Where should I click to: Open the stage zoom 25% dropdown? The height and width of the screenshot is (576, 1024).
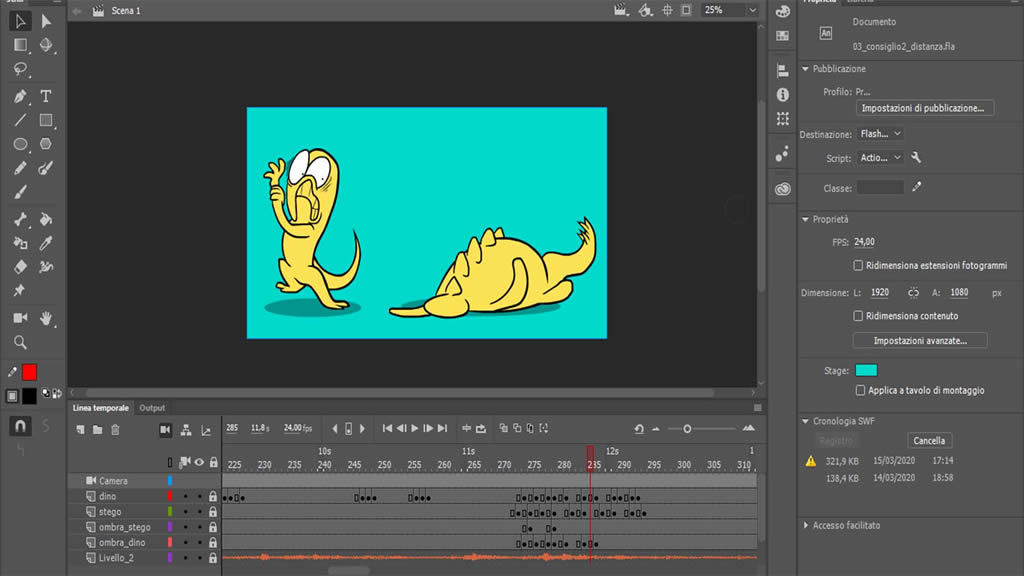pos(753,10)
